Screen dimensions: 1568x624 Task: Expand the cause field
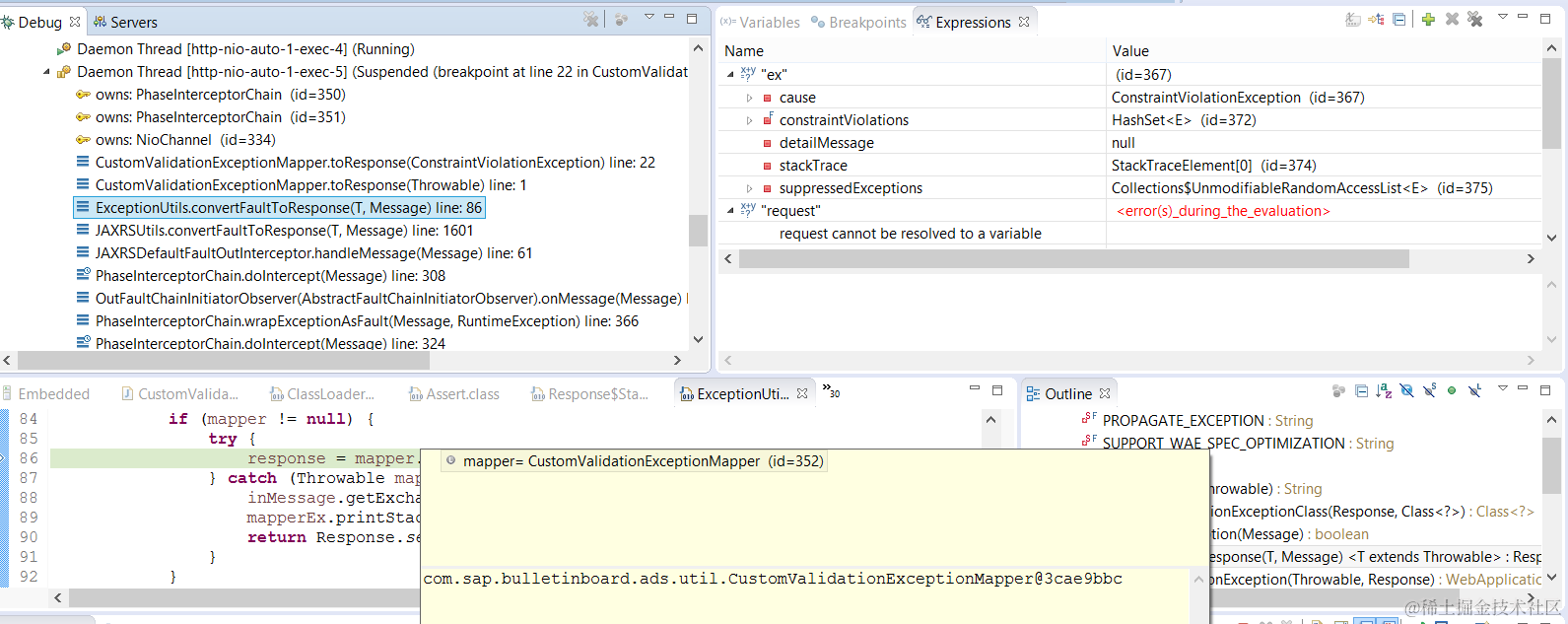pyautogui.click(x=749, y=98)
